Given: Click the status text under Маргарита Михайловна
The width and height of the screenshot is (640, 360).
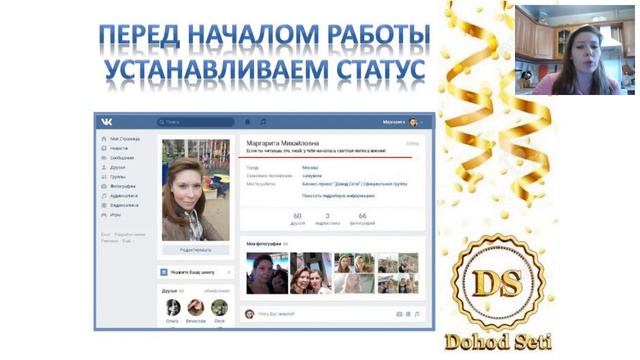Looking at the screenshot, I should pos(316,151).
